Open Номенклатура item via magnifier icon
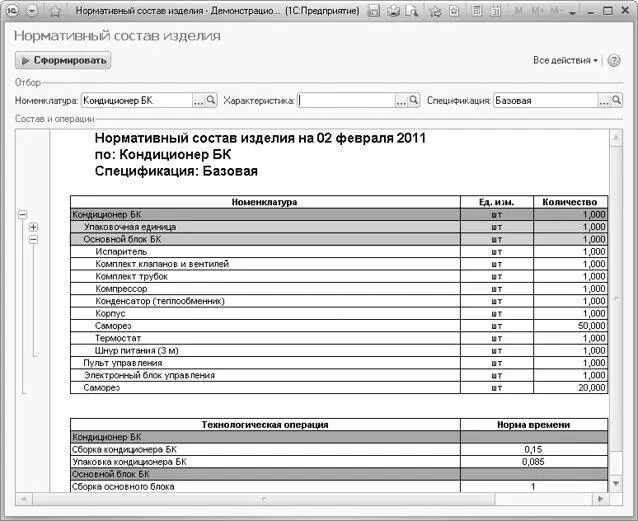Image resolution: width=638 pixels, height=521 pixels. pyautogui.click(x=211, y=100)
